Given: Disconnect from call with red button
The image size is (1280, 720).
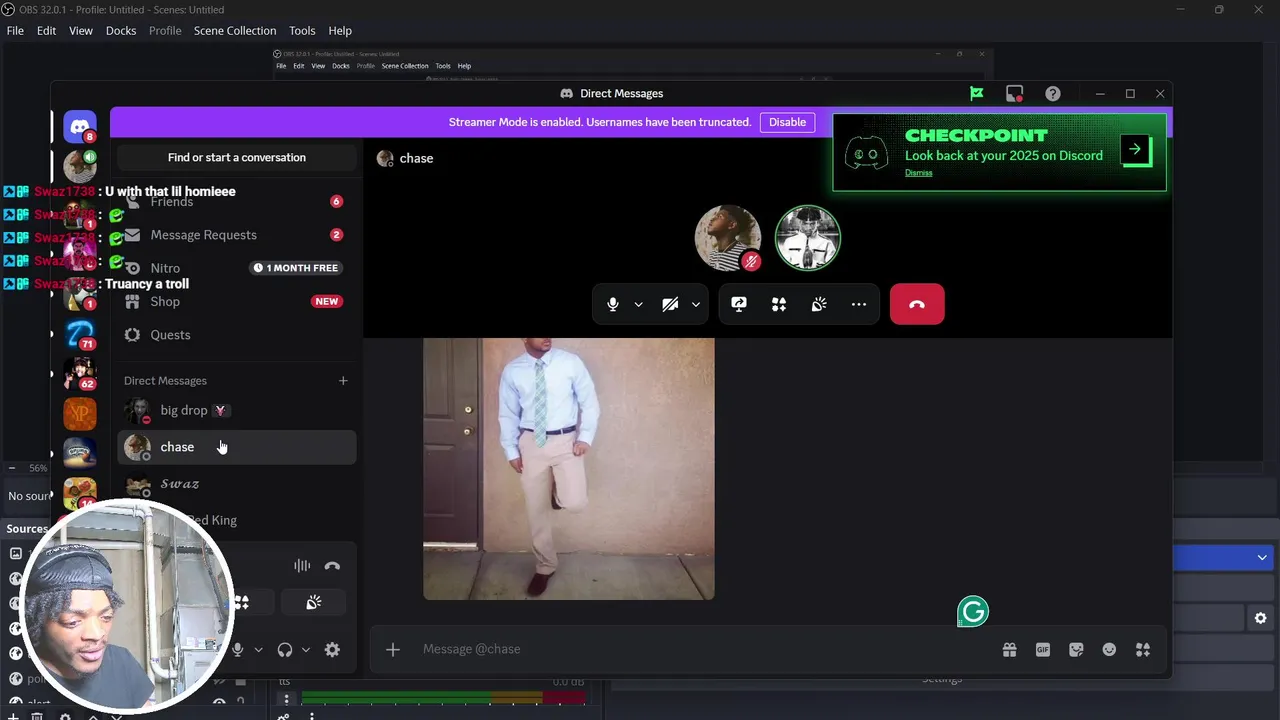Looking at the screenshot, I should coord(917,305).
